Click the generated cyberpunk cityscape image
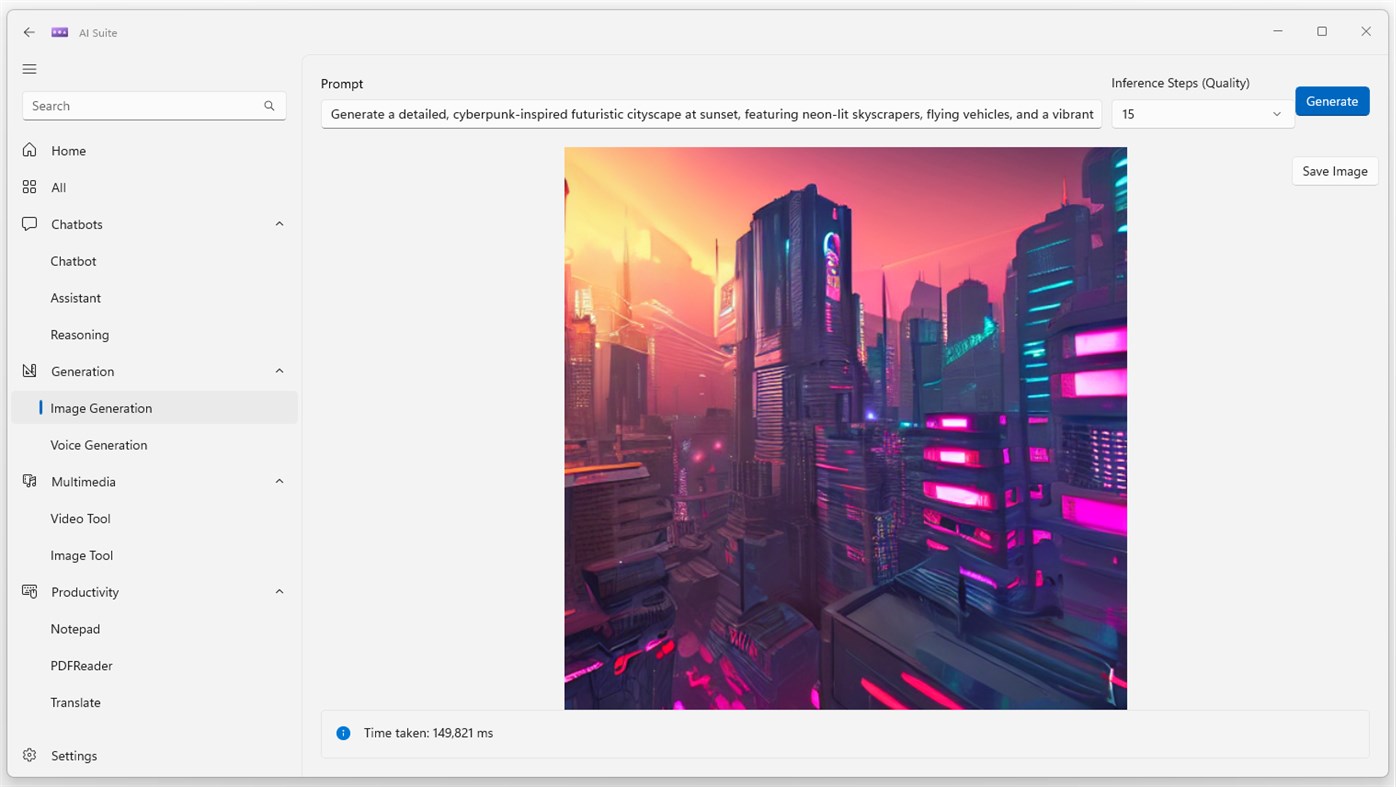The width and height of the screenshot is (1396, 787). tap(845, 428)
